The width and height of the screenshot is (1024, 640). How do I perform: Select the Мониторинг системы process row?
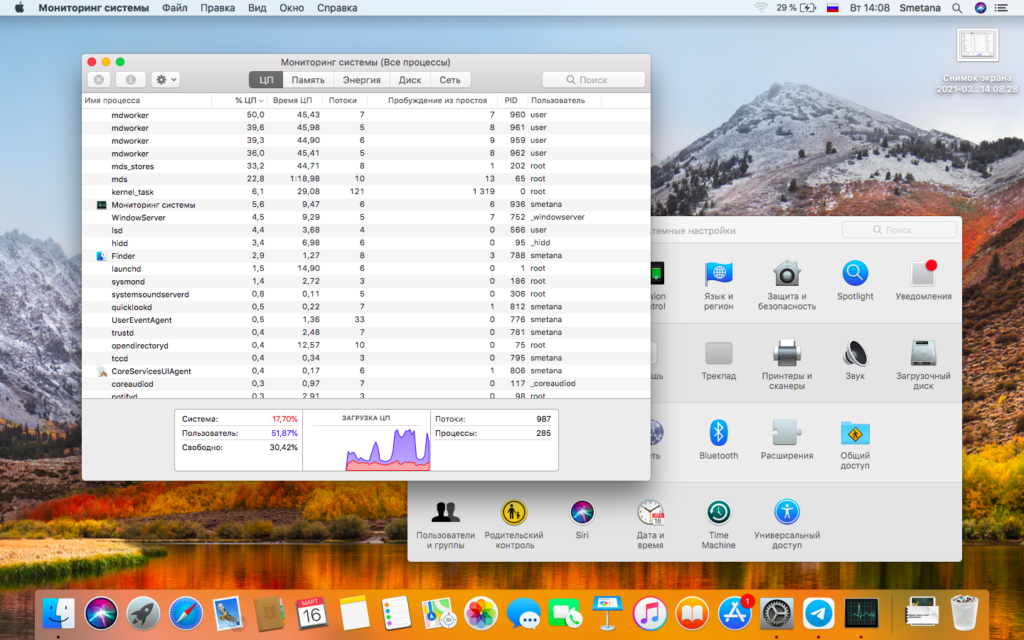point(366,204)
